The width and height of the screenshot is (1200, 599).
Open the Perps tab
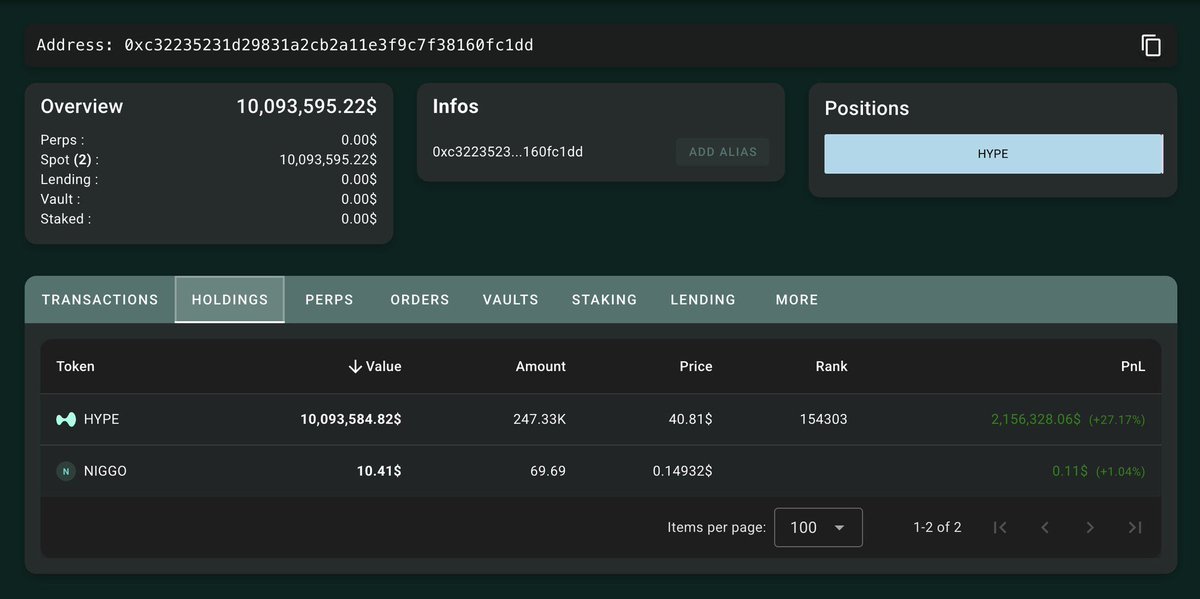[x=329, y=300]
